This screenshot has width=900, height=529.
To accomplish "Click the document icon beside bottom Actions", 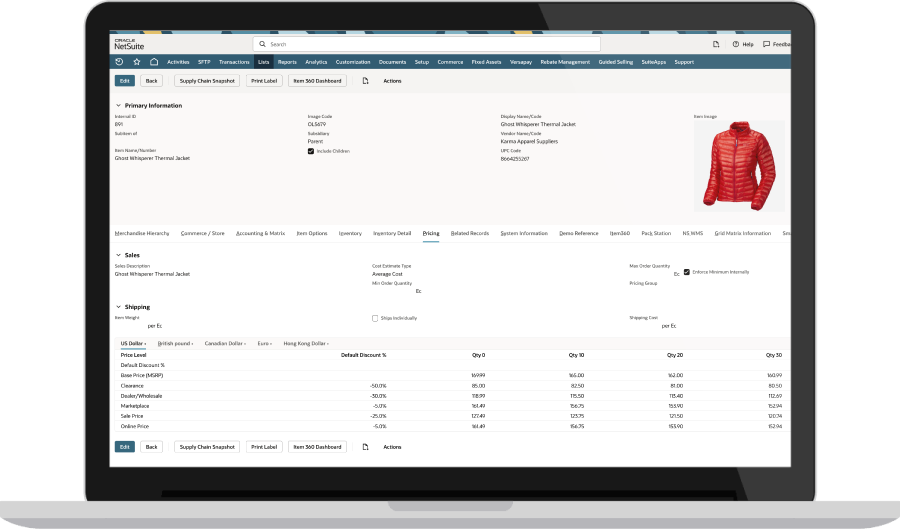I will [x=365, y=447].
